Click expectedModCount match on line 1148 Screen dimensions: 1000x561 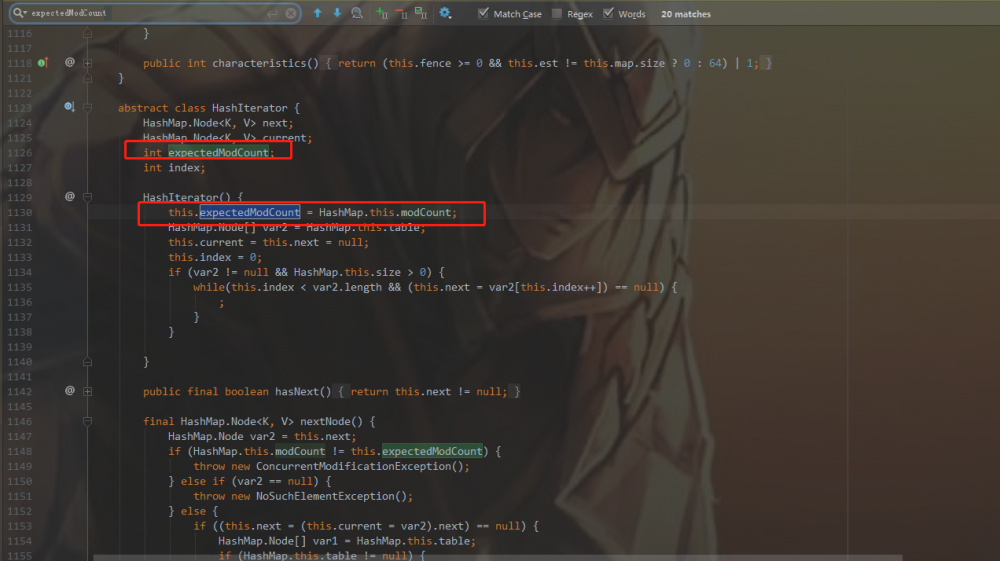tap(432, 451)
